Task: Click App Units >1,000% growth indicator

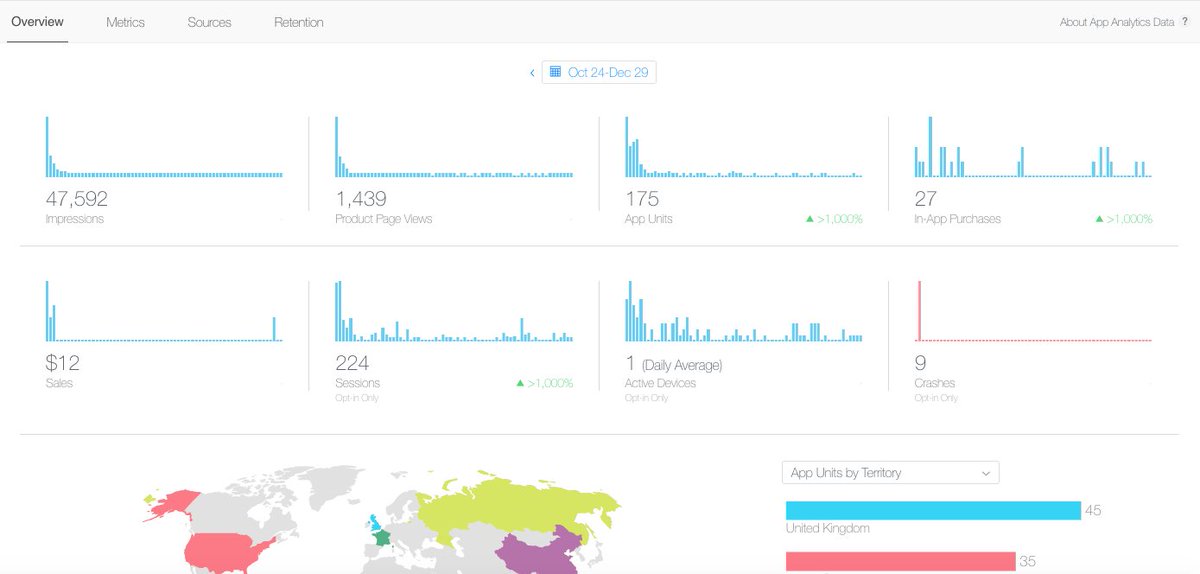Action: coord(834,219)
